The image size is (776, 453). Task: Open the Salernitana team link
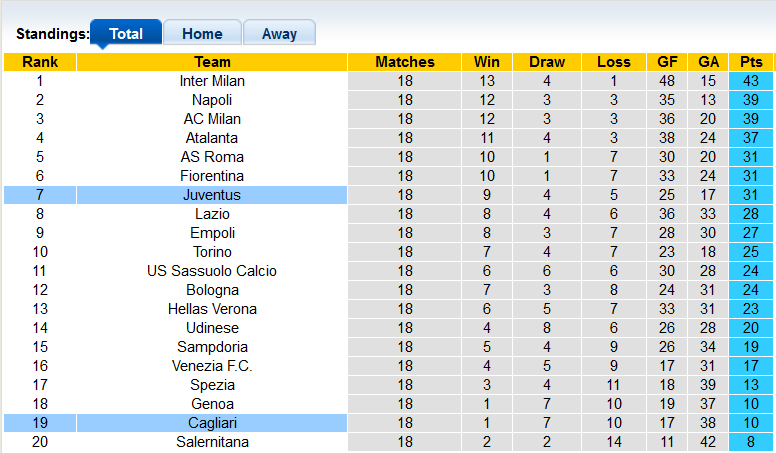pos(212,442)
